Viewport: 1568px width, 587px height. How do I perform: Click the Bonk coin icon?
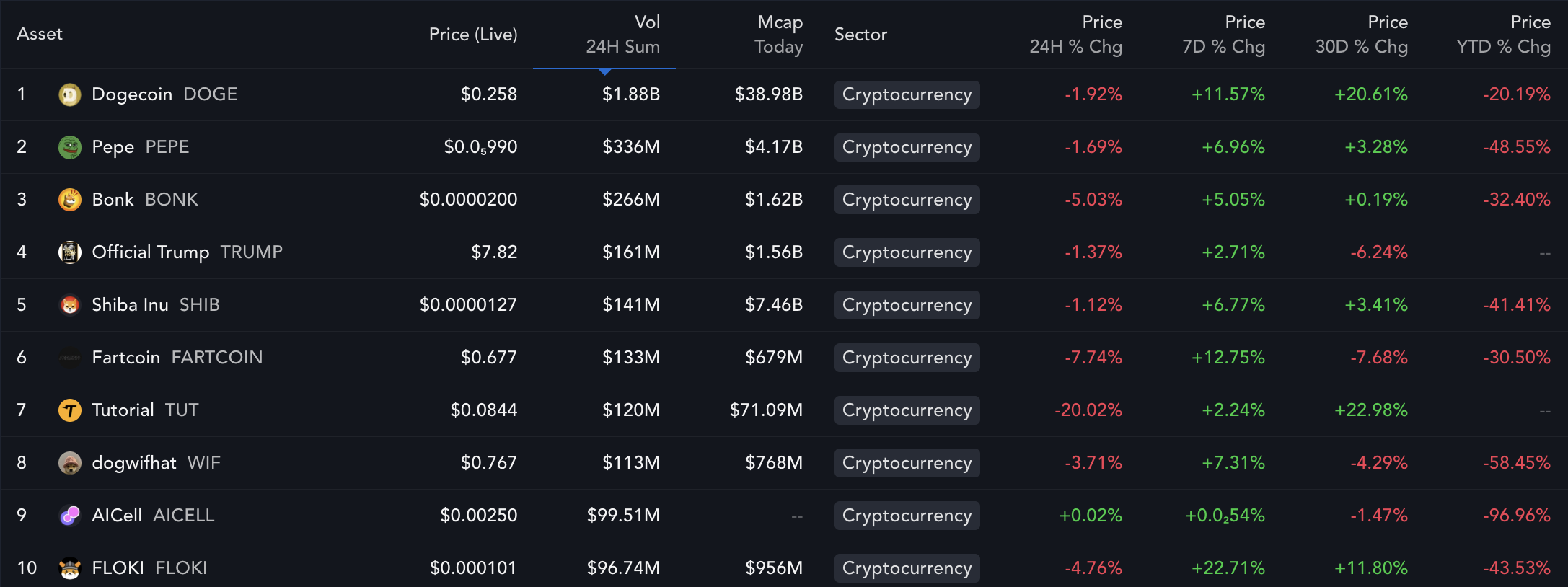(x=70, y=200)
